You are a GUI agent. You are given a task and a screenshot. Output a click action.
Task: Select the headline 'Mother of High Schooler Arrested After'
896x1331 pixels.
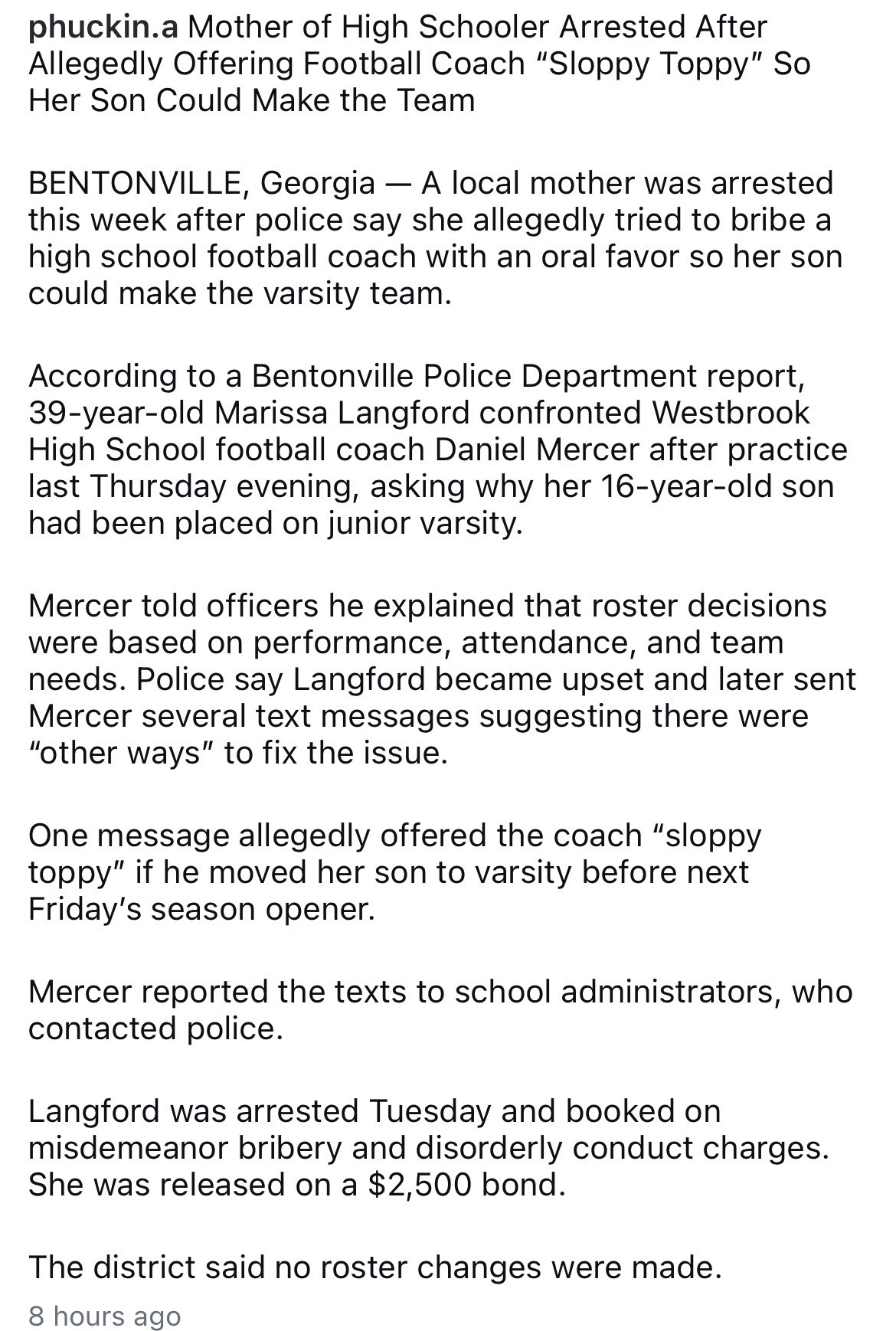point(477,28)
